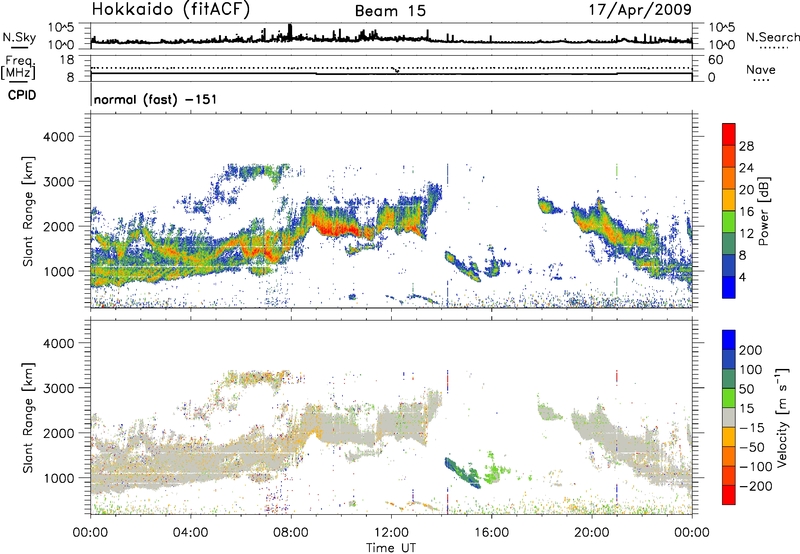Click the 'N.Search' legend label
Image resolution: width=800 pixels, height=554 pixels.
click(773, 37)
